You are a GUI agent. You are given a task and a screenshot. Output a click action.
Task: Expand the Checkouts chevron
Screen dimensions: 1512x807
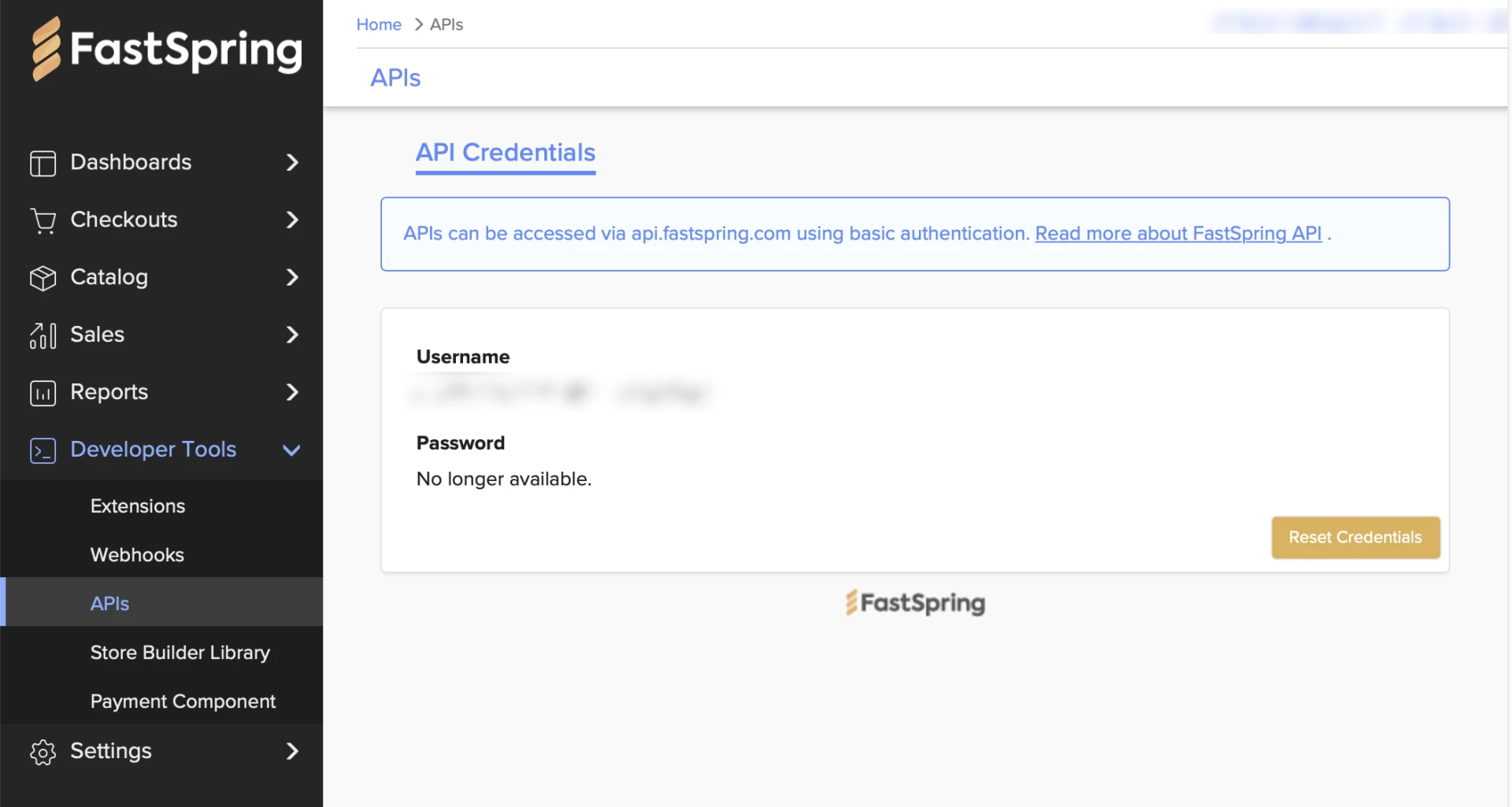[x=292, y=220]
